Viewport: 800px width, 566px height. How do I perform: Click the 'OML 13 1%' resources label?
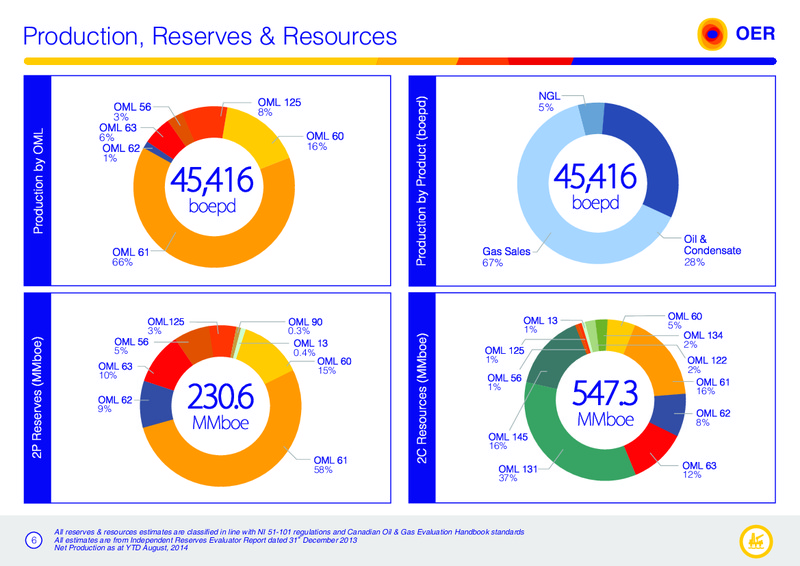(540, 325)
